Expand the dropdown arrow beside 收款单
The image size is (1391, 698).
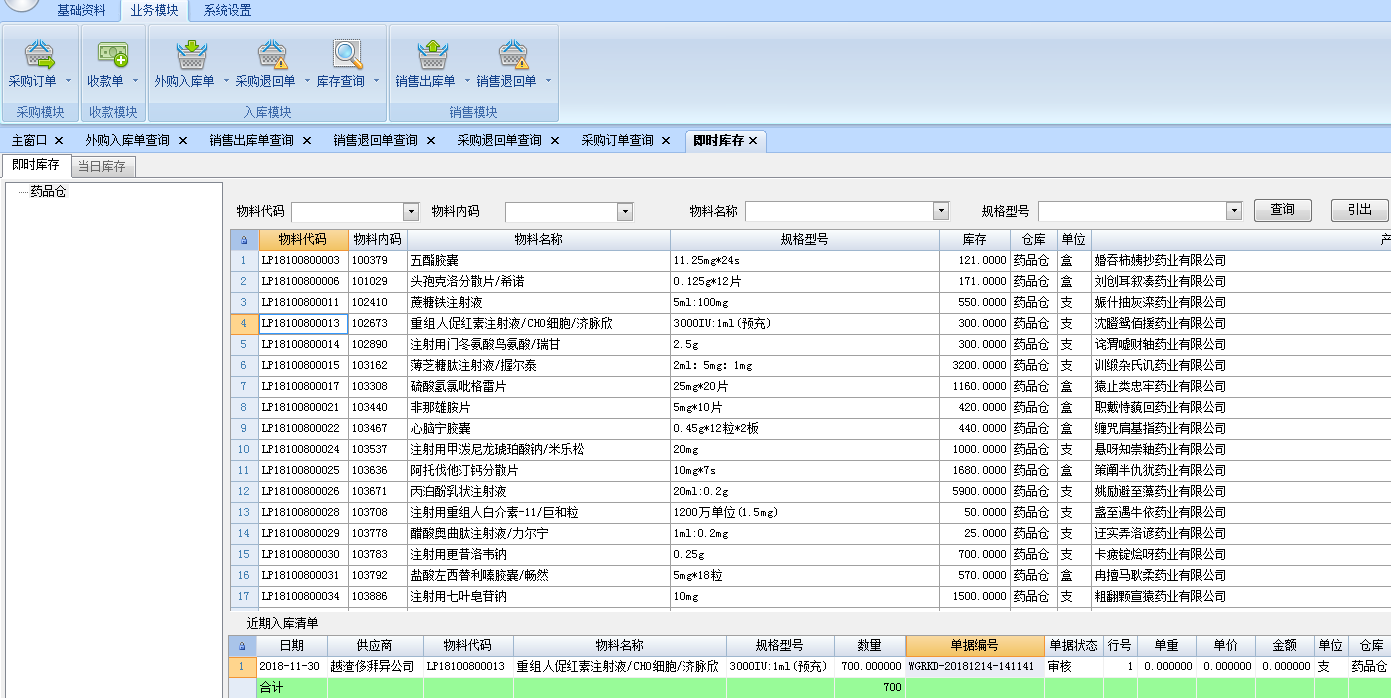[x=135, y=81]
